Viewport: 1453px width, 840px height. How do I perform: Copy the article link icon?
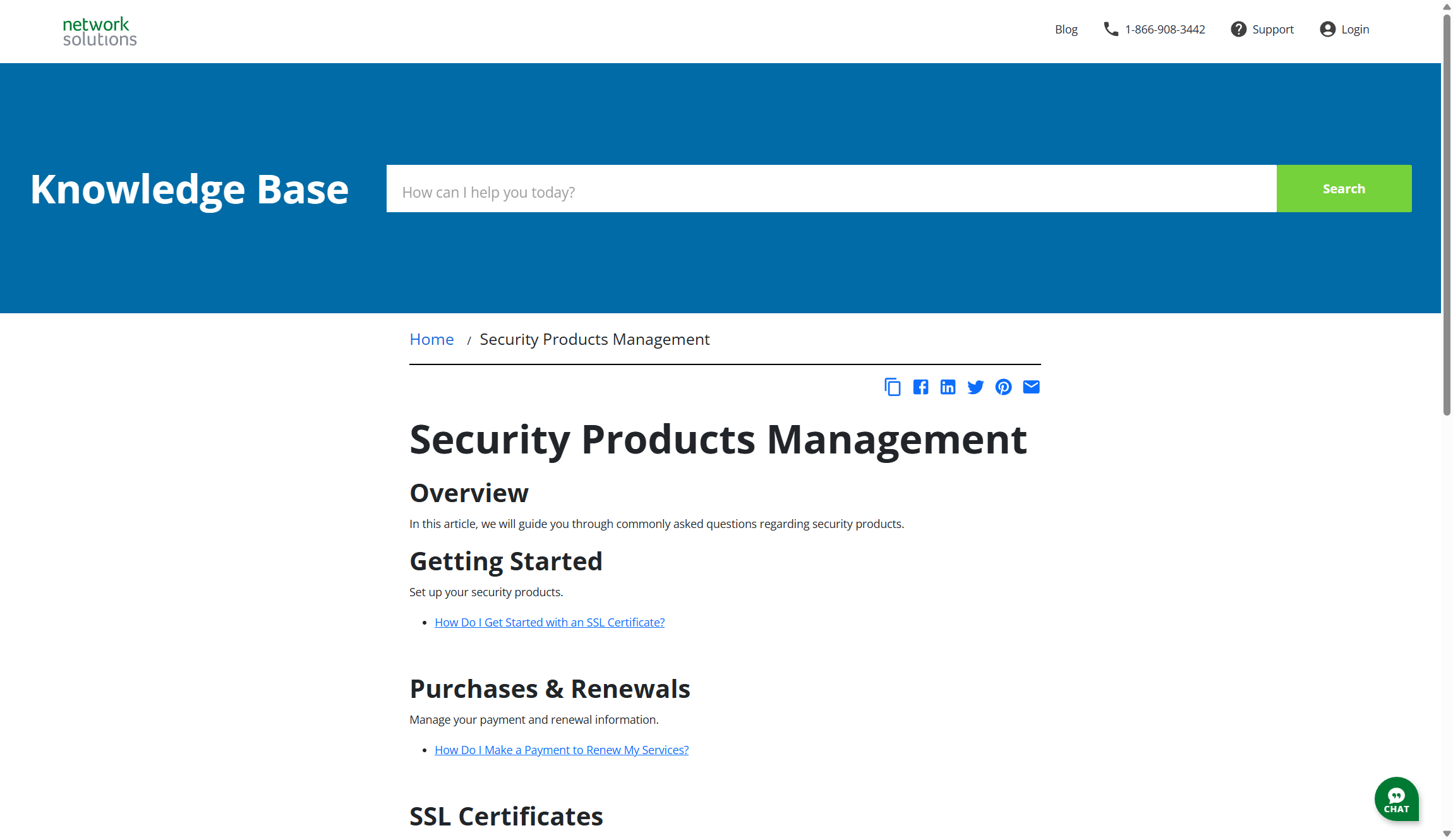pos(893,387)
